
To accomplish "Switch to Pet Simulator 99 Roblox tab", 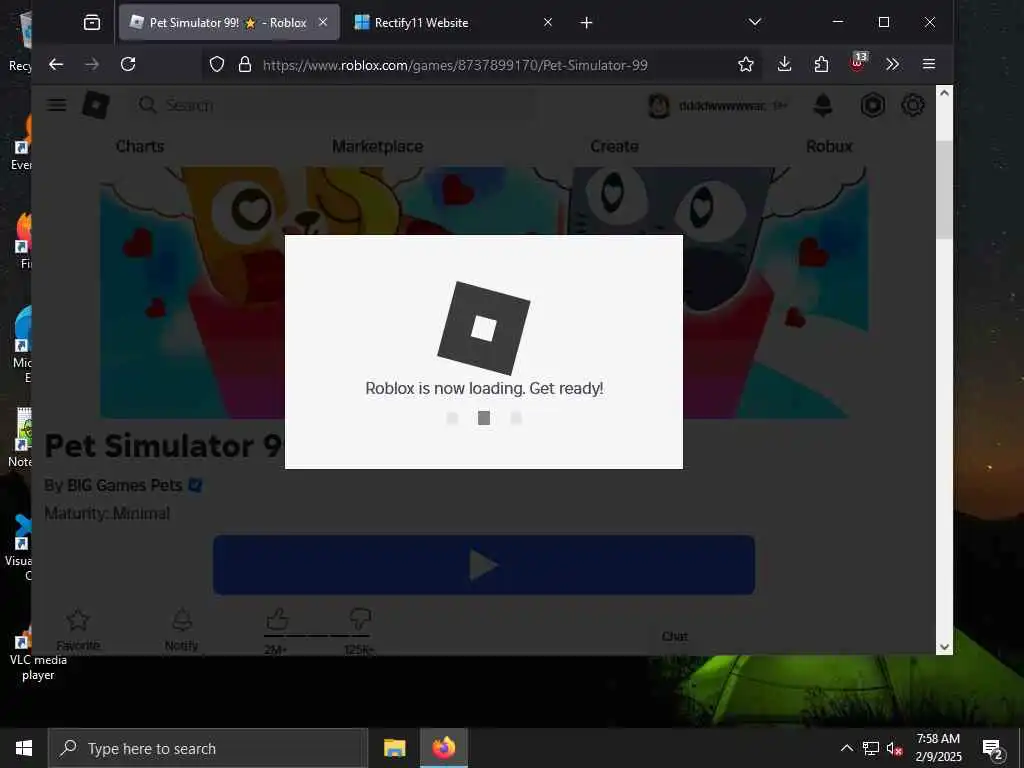I will tap(229, 23).
